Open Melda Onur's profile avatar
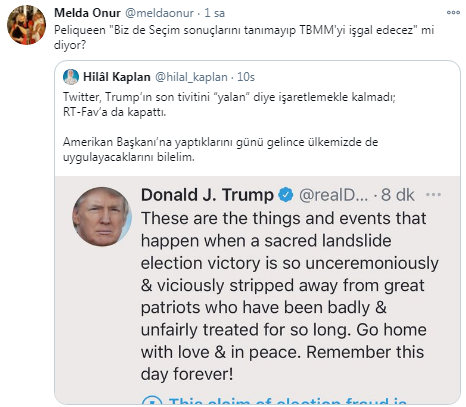The width and height of the screenshot is (466, 407). coord(26,25)
